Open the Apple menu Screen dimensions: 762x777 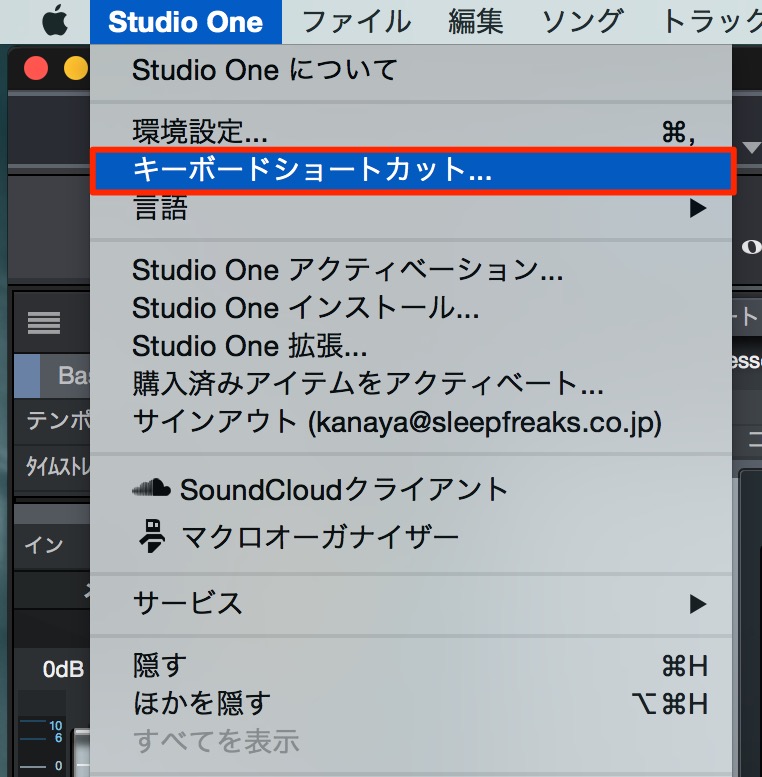click(x=55, y=22)
